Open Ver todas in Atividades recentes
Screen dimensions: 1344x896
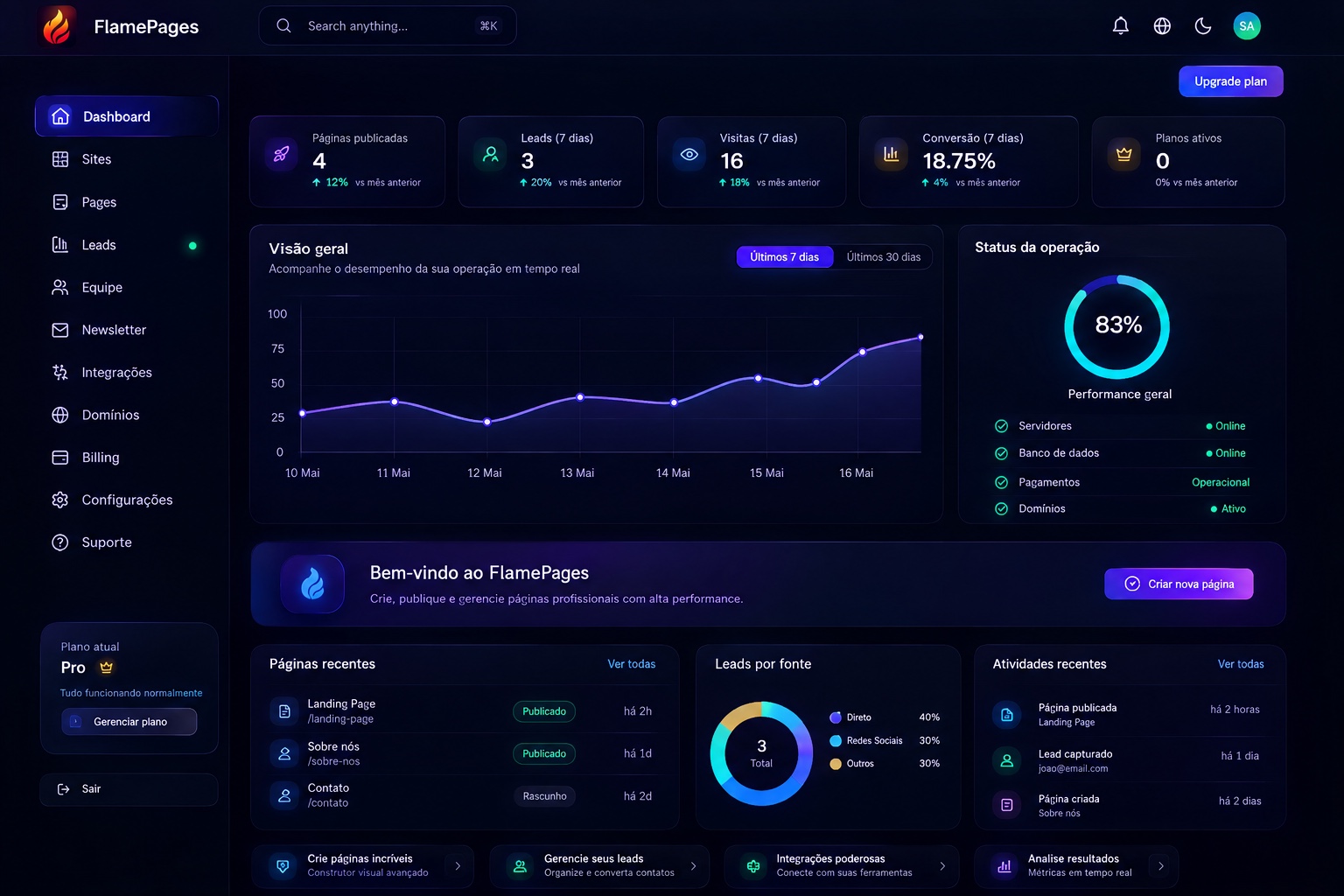pyautogui.click(x=1241, y=664)
